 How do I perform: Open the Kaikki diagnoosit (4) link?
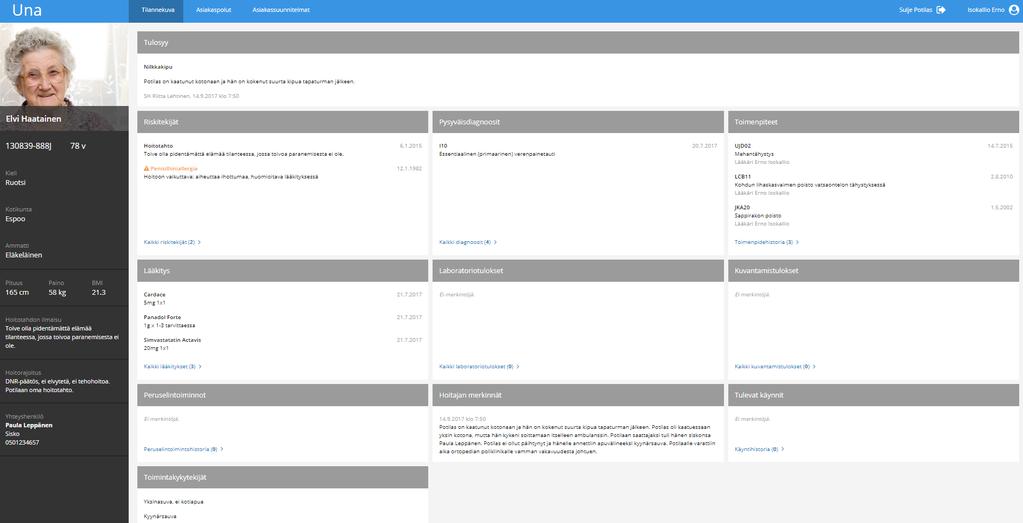[x=468, y=242]
